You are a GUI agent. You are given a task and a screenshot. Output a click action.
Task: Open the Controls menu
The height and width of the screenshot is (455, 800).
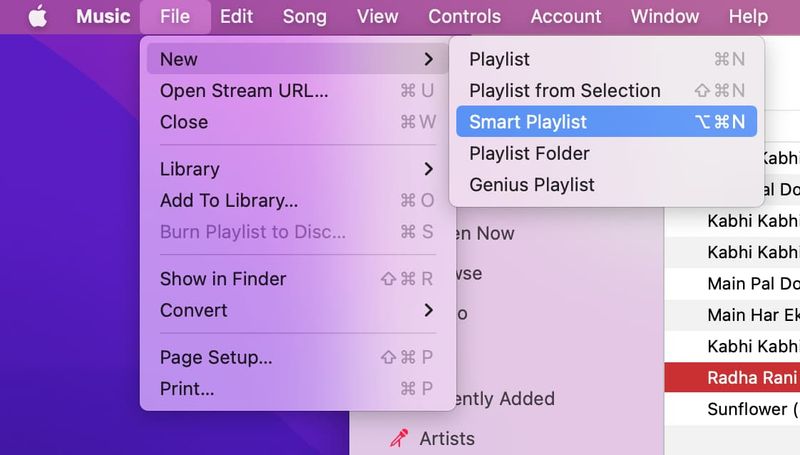464,16
